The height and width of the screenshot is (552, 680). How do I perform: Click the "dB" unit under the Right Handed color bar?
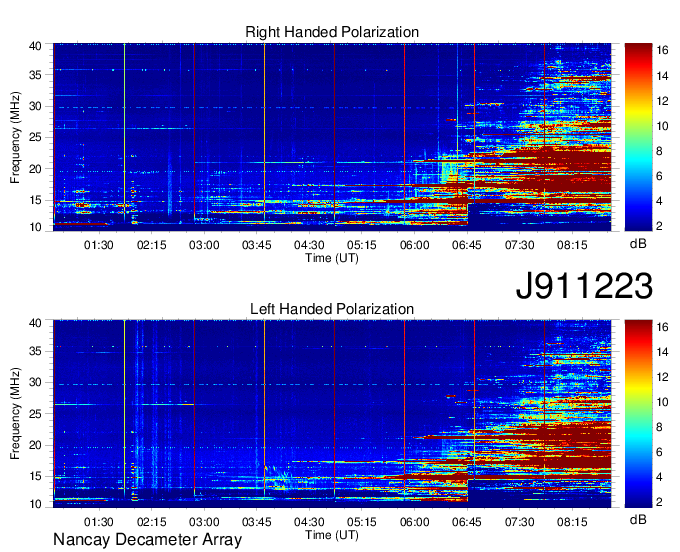[638, 244]
